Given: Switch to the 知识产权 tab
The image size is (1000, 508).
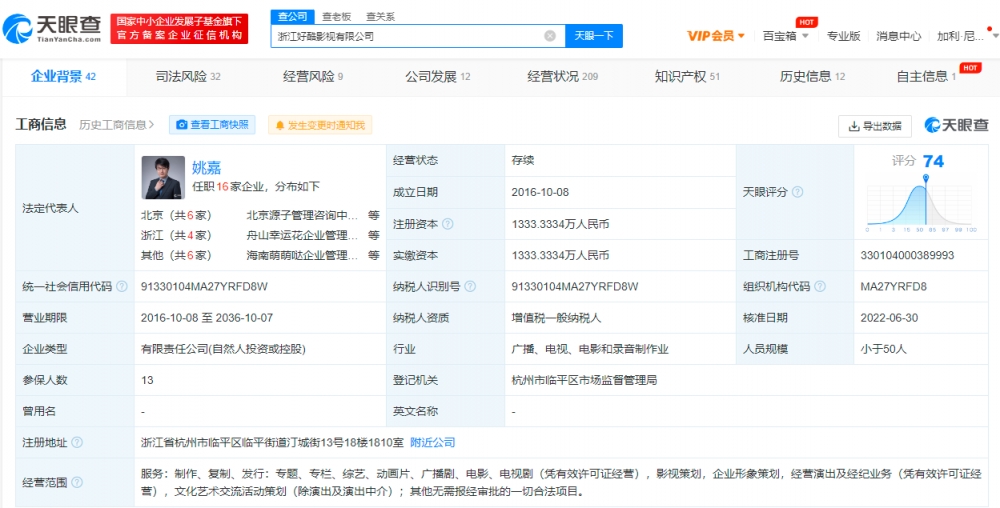Looking at the screenshot, I should (x=687, y=77).
